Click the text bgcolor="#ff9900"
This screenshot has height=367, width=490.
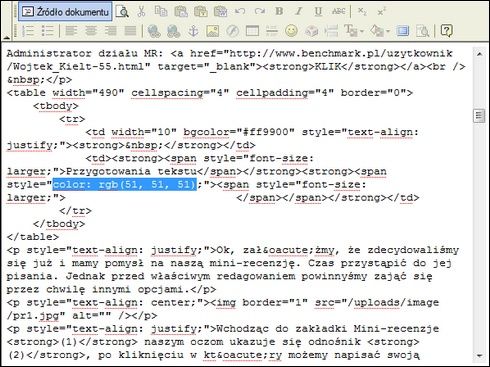pos(239,132)
